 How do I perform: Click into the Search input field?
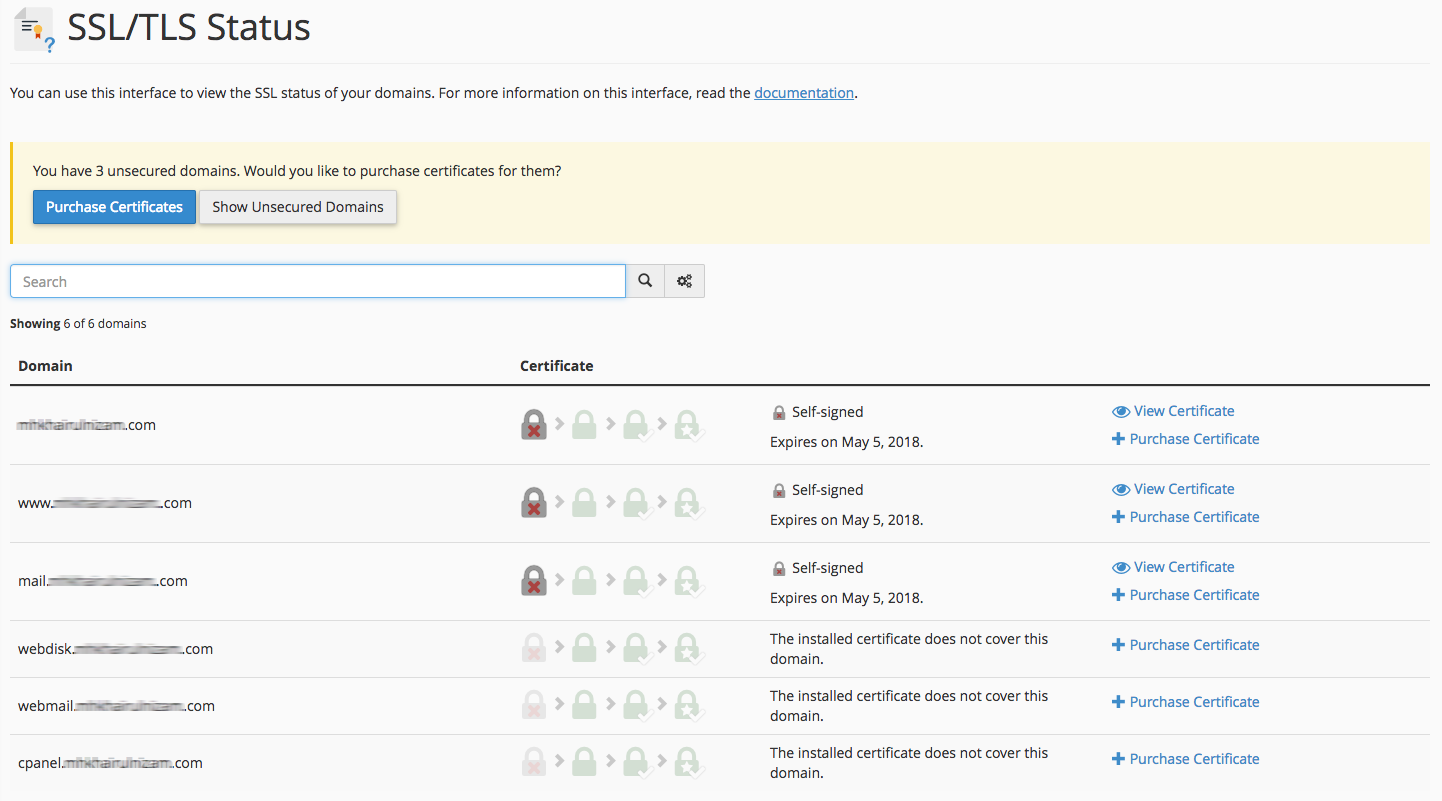coord(318,282)
